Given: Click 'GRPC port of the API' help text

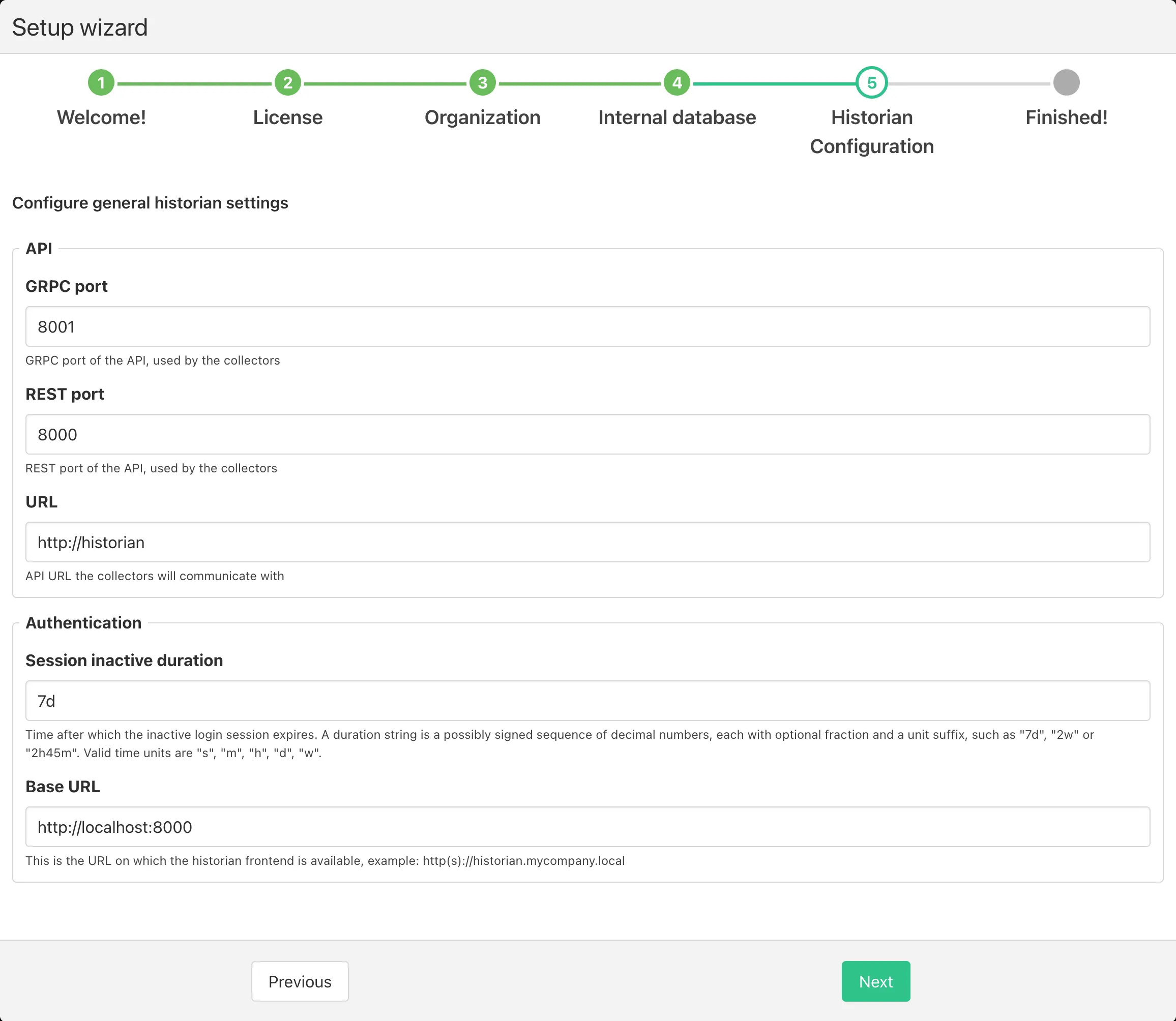Looking at the screenshot, I should [x=153, y=360].
